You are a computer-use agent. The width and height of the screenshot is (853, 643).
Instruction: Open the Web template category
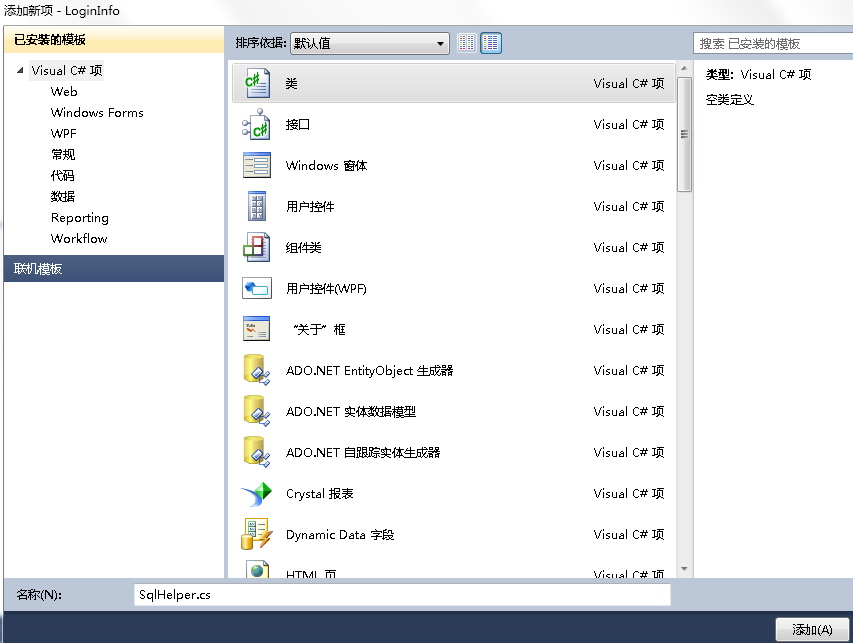[x=64, y=91]
